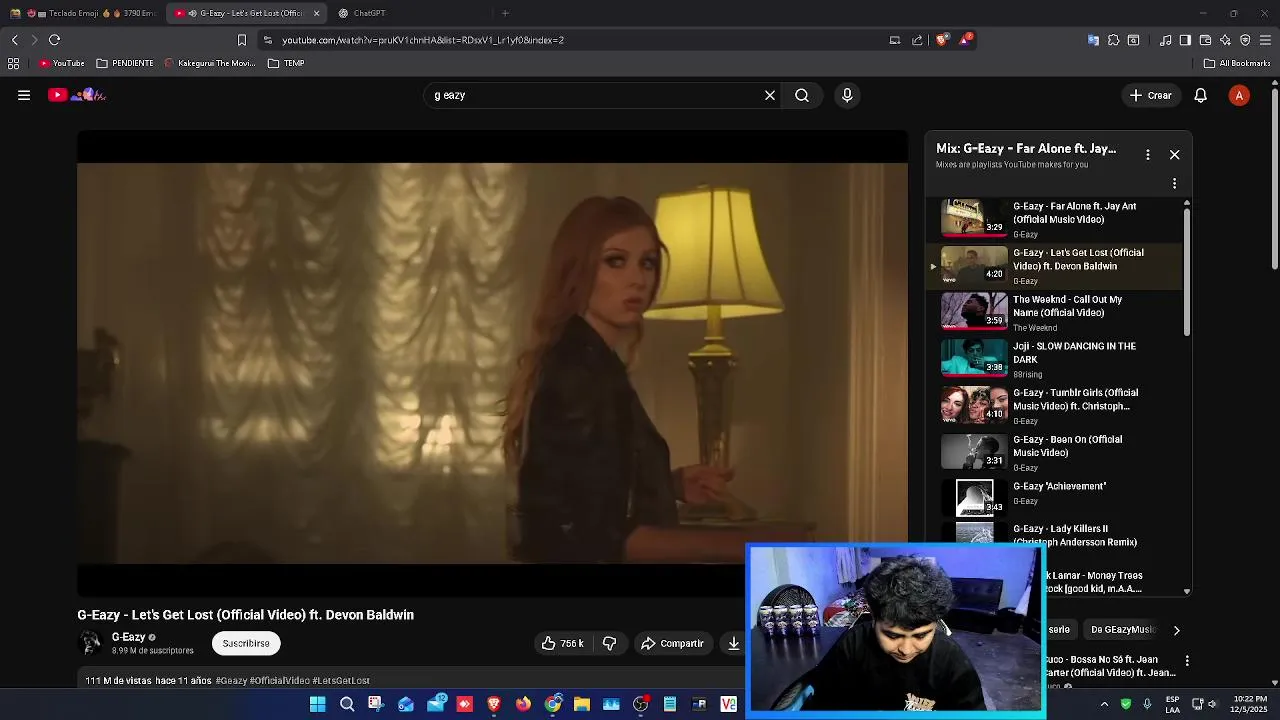The height and width of the screenshot is (720, 1280).
Task: Close the G-Eazy YouTube tab
Action: tap(317, 13)
